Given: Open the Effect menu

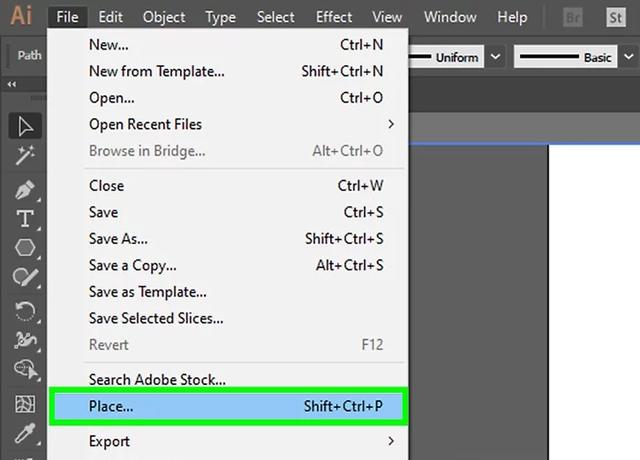Looking at the screenshot, I should tap(334, 17).
